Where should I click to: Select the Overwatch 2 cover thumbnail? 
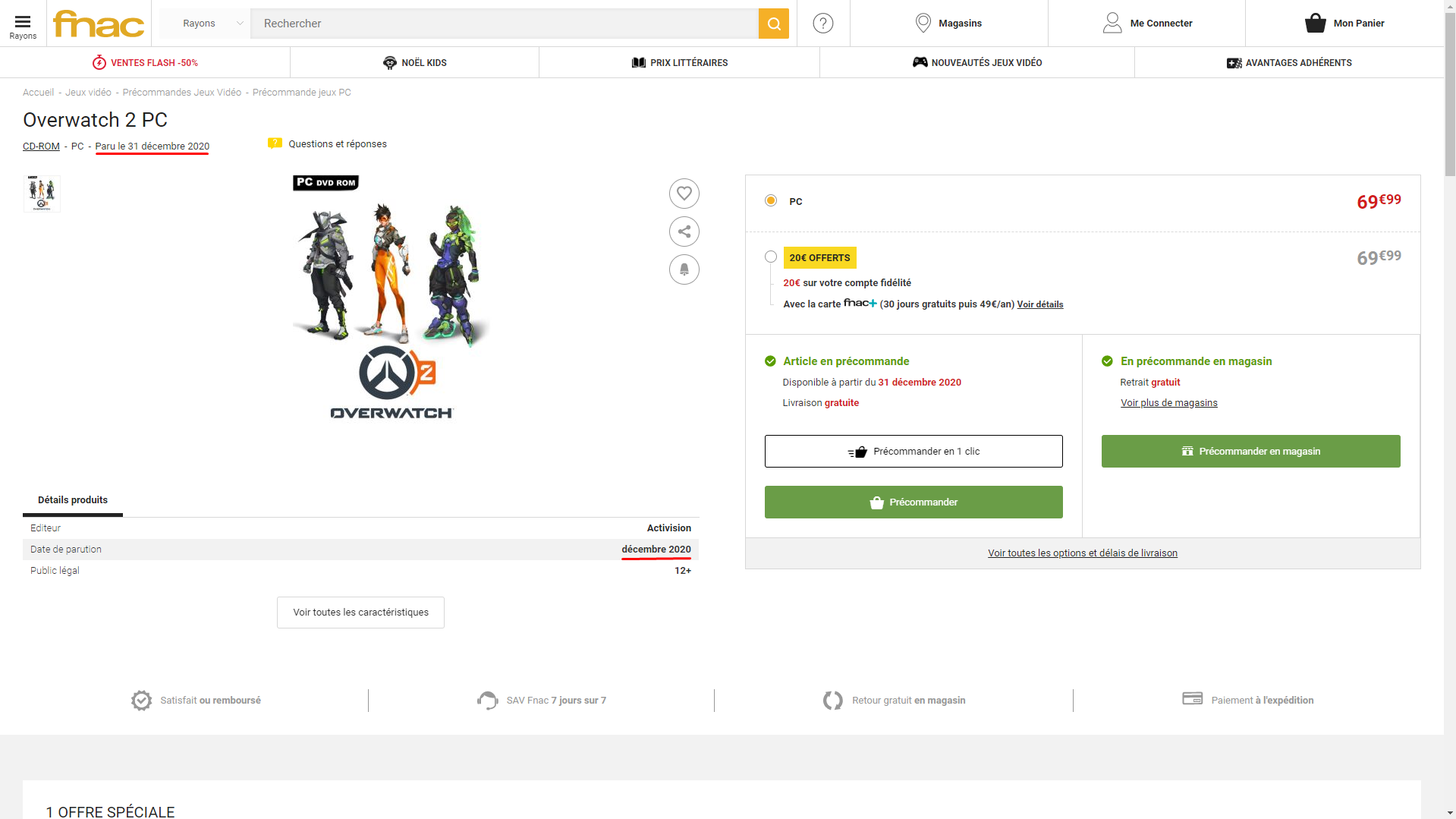(42, 194)
